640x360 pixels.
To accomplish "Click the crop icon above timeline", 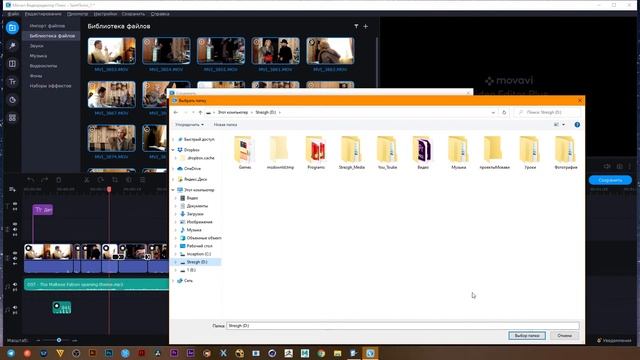I will tap(115, 180).
